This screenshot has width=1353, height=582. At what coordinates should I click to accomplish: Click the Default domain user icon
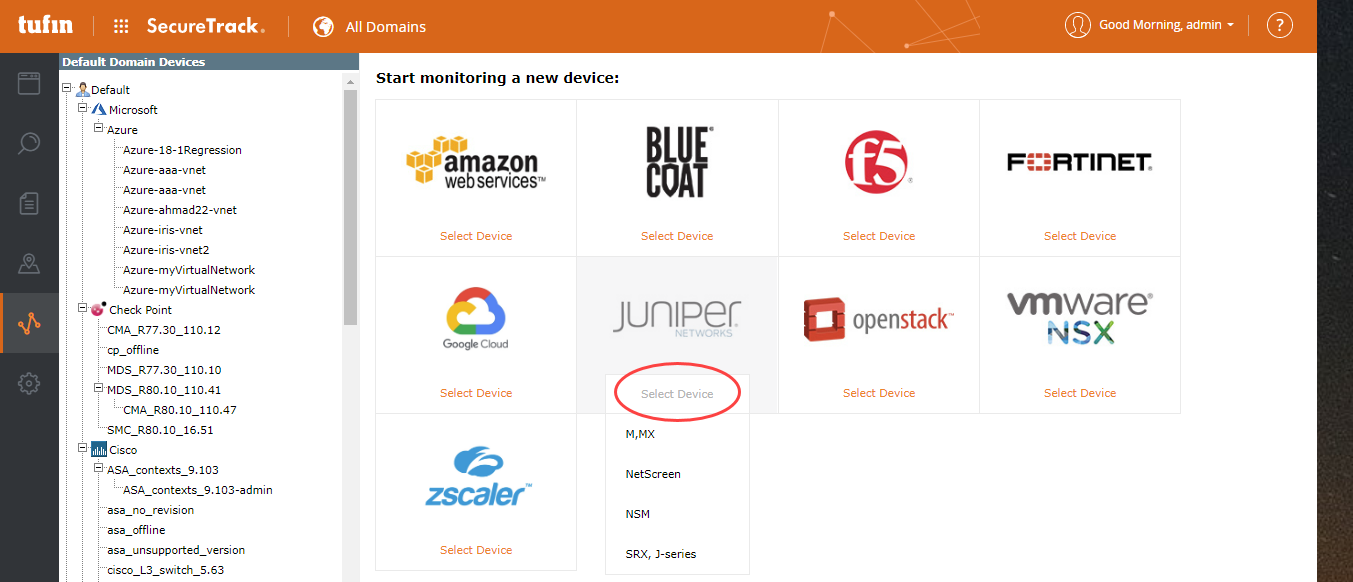82,90
